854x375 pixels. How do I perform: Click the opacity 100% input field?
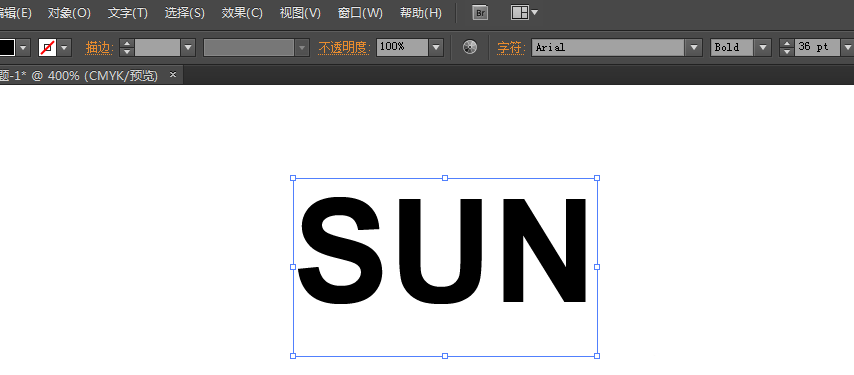click(x=402, y=48)
